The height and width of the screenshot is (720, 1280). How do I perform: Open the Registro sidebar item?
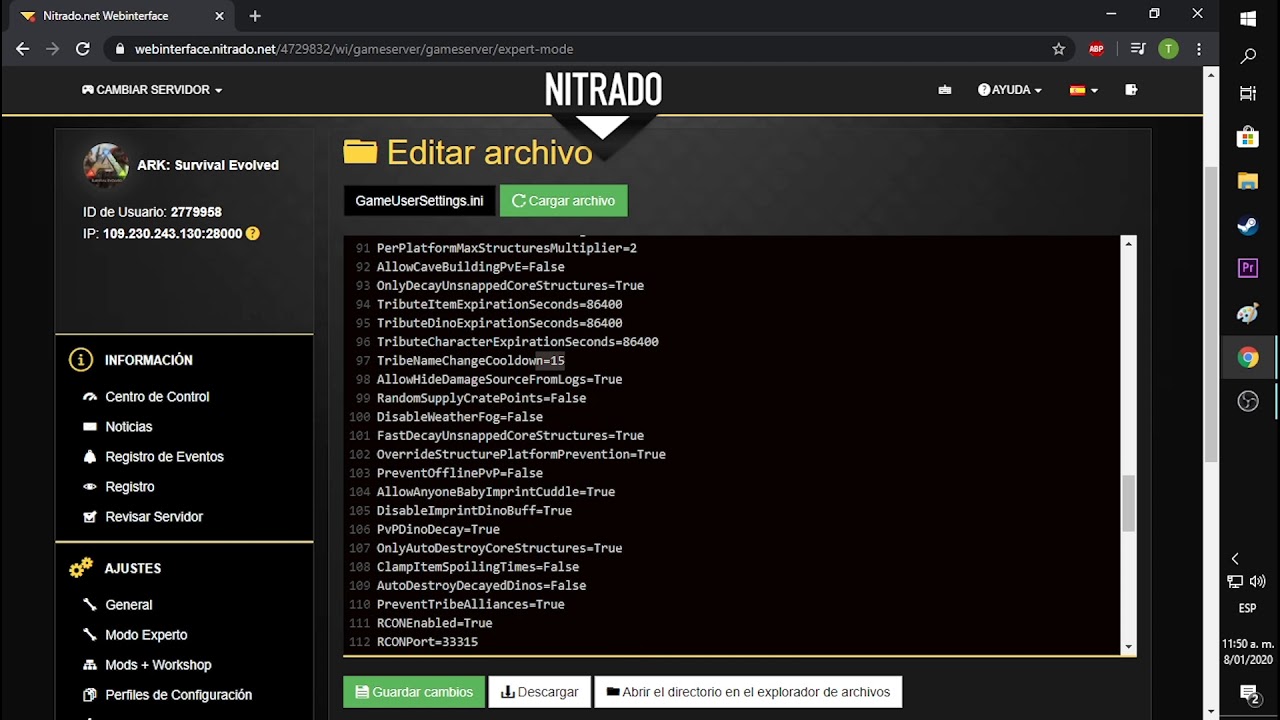point(130,487)
